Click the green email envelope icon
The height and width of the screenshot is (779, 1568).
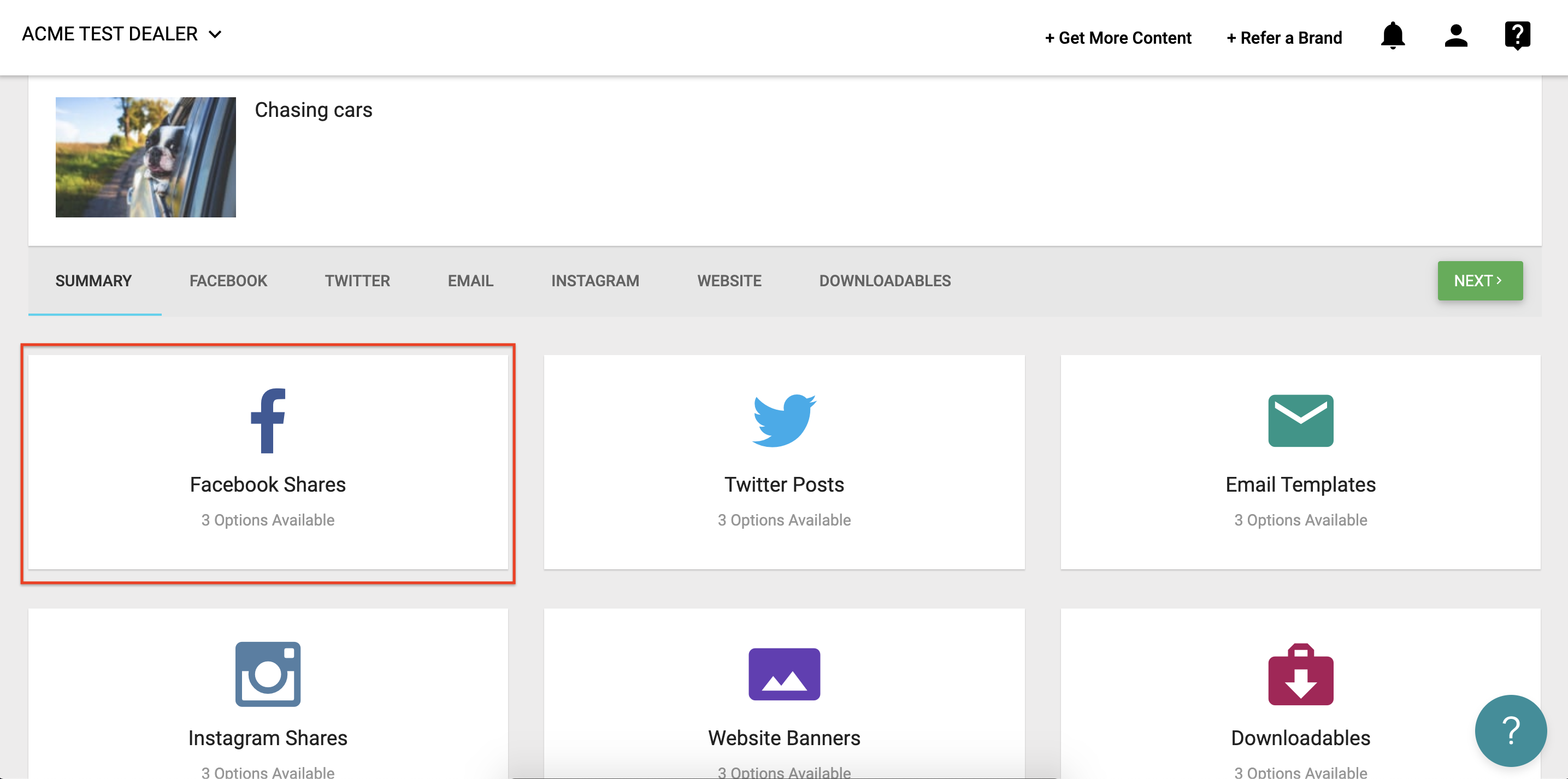[x=1300, y=421]
